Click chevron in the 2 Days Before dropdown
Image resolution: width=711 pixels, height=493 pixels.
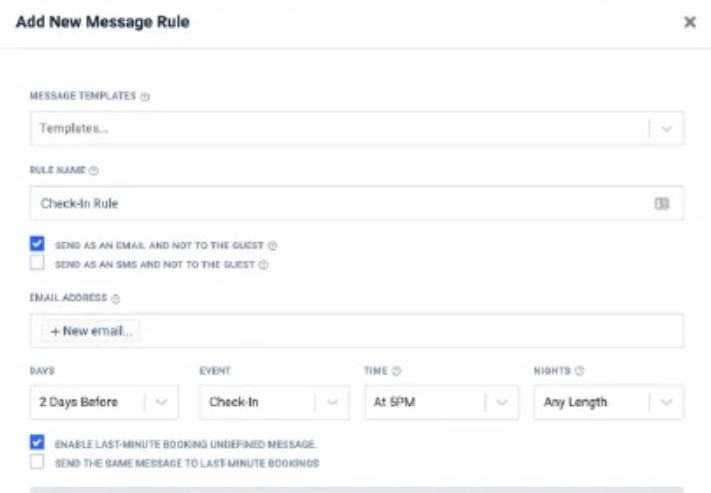pos(161,402)
